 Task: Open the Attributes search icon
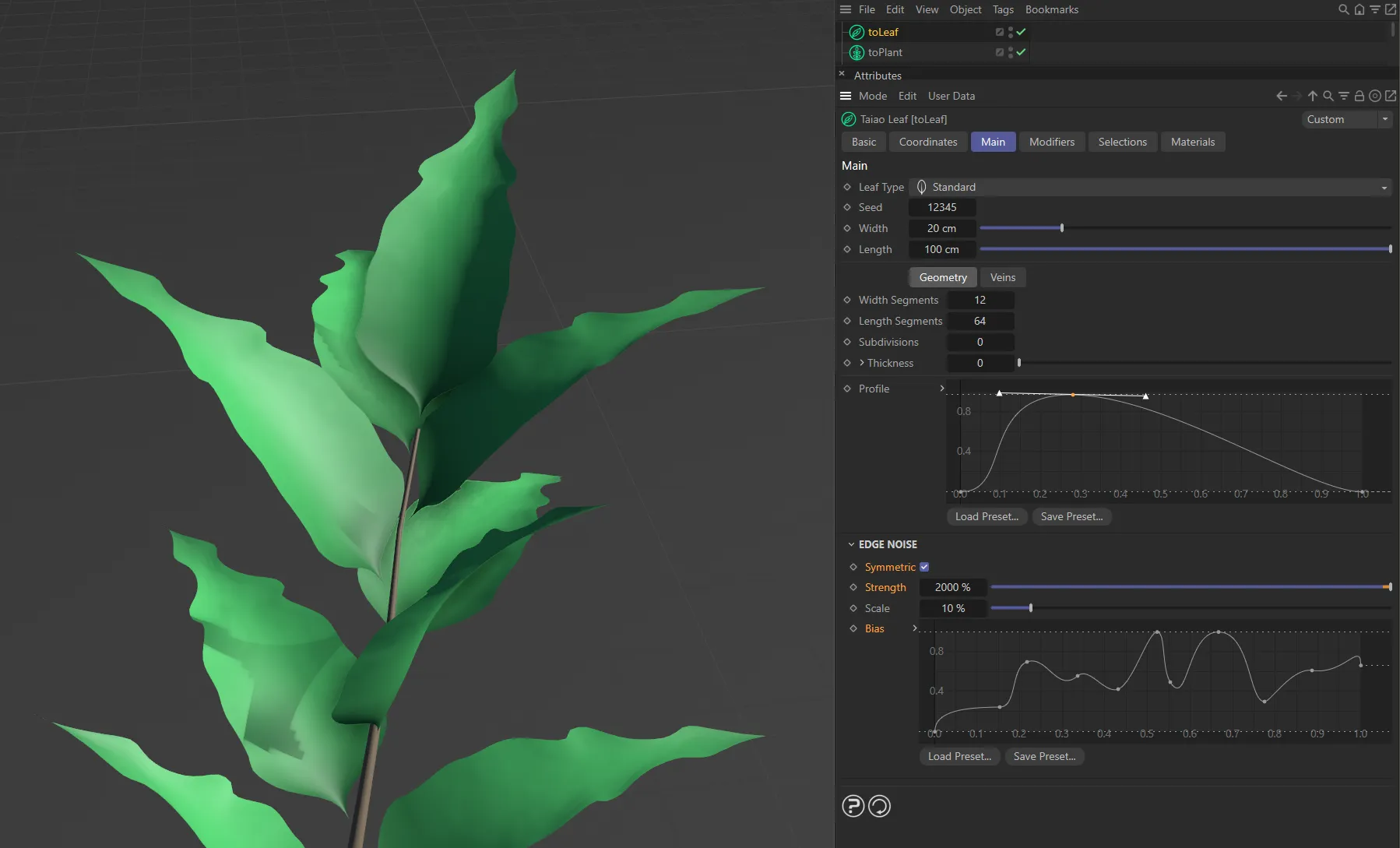pos(1327,96)
